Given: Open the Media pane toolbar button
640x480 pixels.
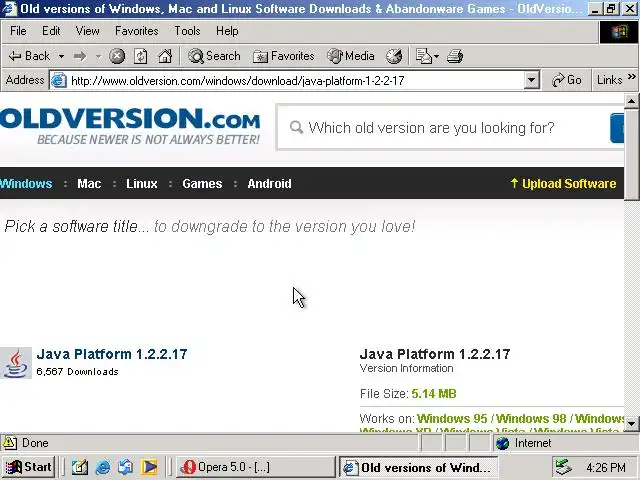Looking at the screenshot, I should click(351, 56).
